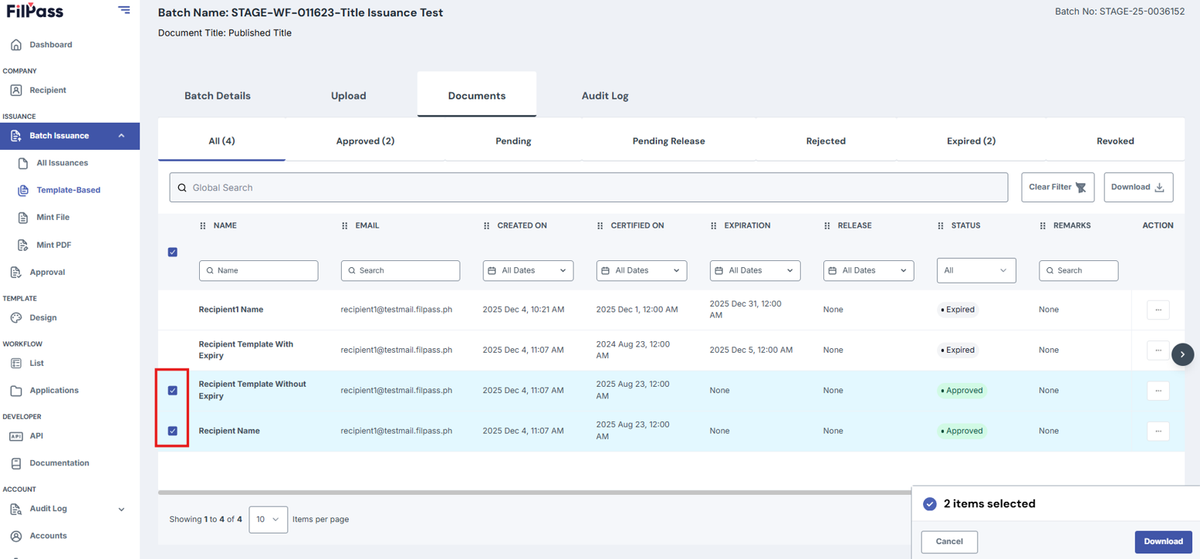1200x559 pixels.
Task: Open Status filter dropdown
Action: point(976,270)
